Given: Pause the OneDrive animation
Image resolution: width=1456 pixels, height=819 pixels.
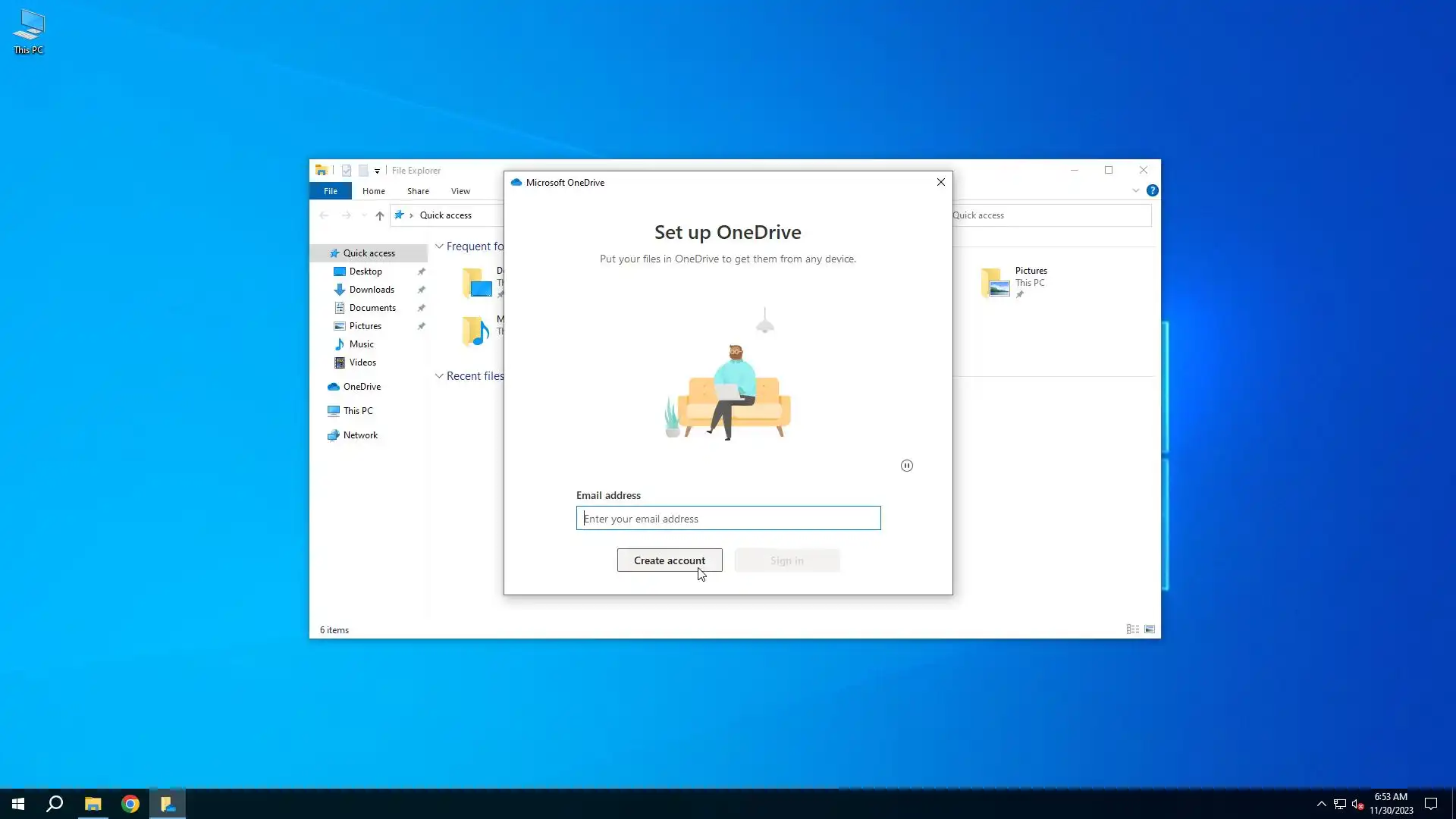Looking at the screenshot, I should point(906,466).
